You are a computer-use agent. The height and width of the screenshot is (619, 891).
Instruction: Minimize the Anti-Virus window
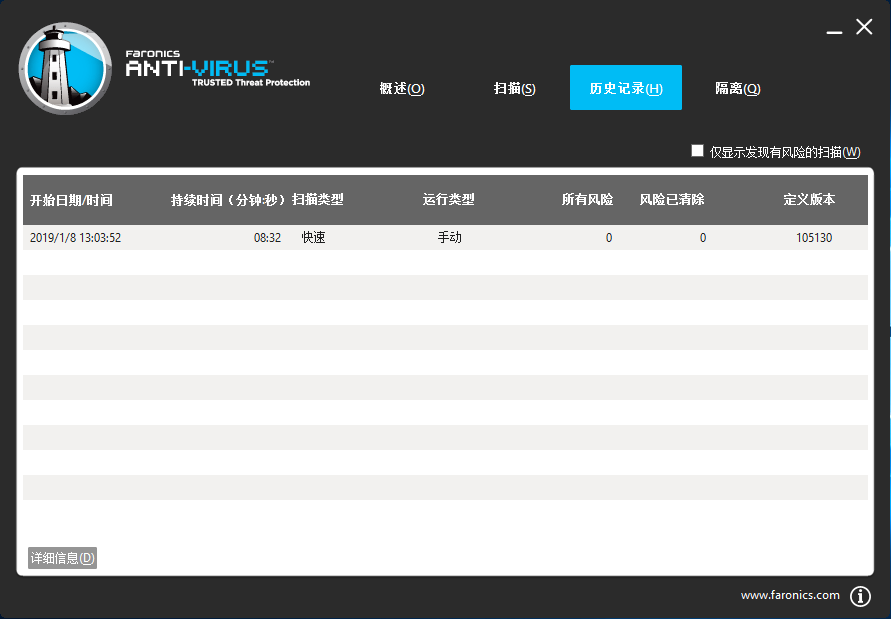[x=834, y=30]
